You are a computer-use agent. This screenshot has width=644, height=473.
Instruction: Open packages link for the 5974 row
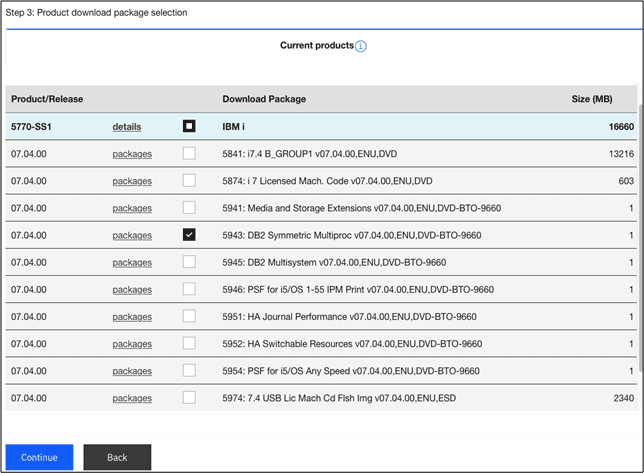tap(132, 397)
